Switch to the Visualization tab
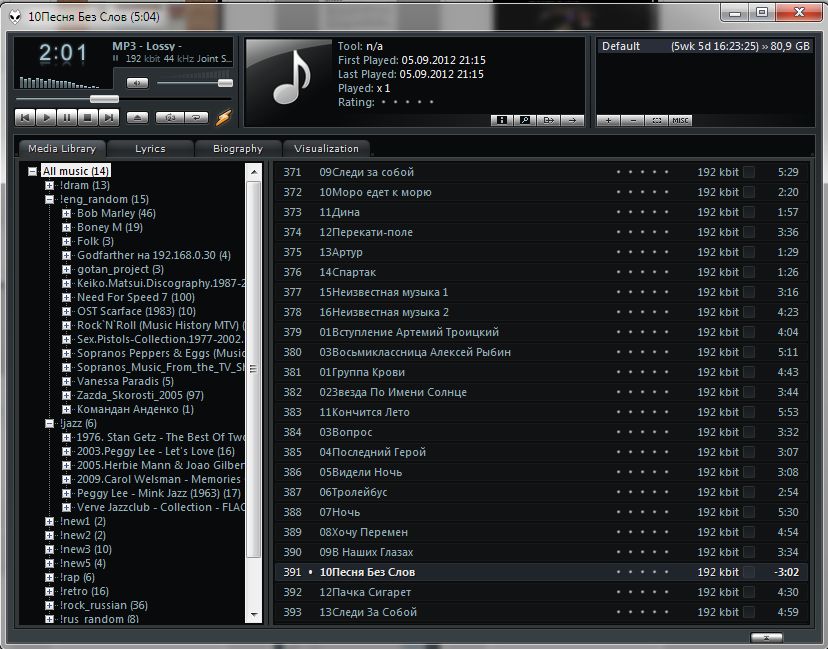Screen dimensions: 828x649 coord(326,148)
